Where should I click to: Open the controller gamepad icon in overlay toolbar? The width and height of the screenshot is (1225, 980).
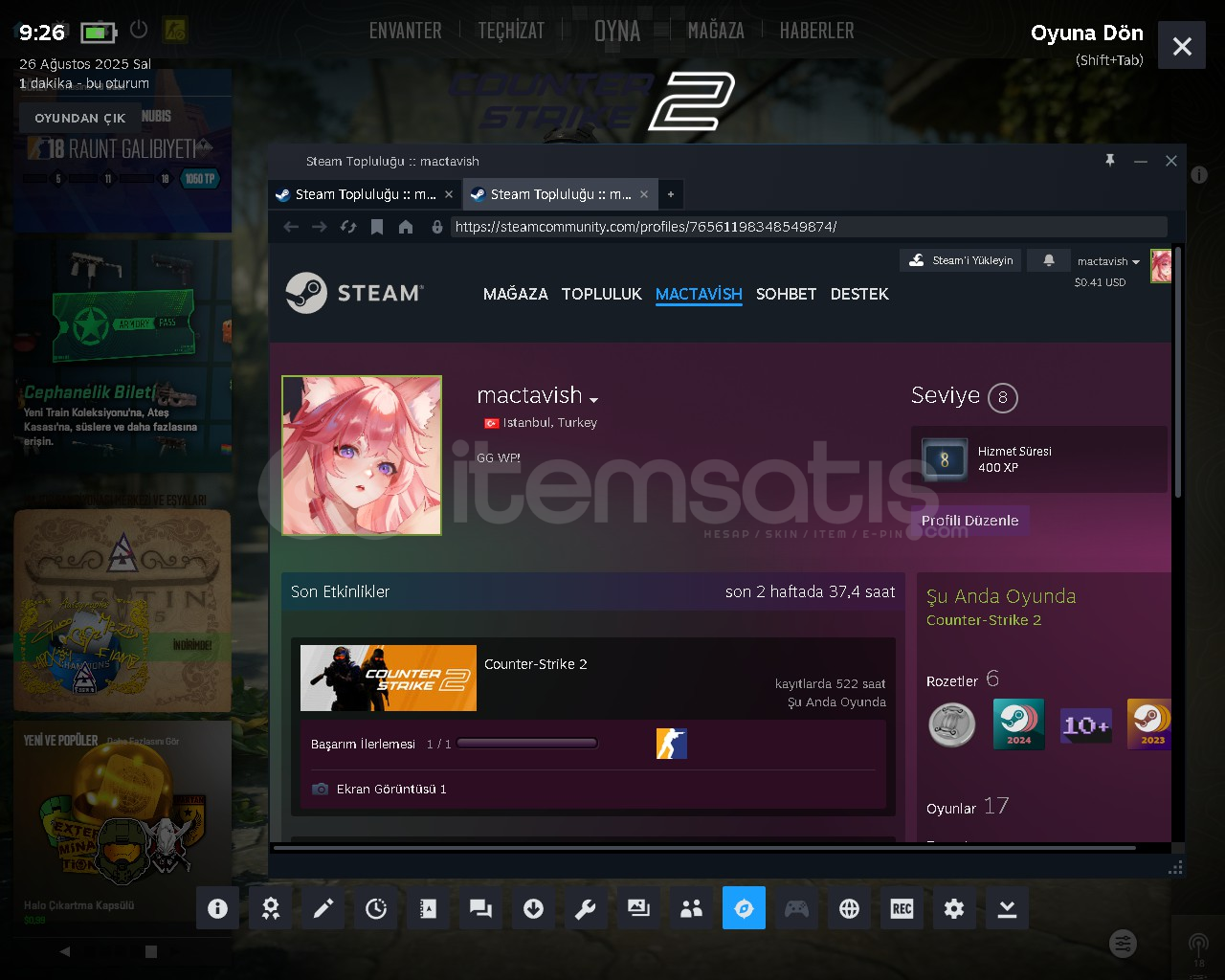click(796, 908)
